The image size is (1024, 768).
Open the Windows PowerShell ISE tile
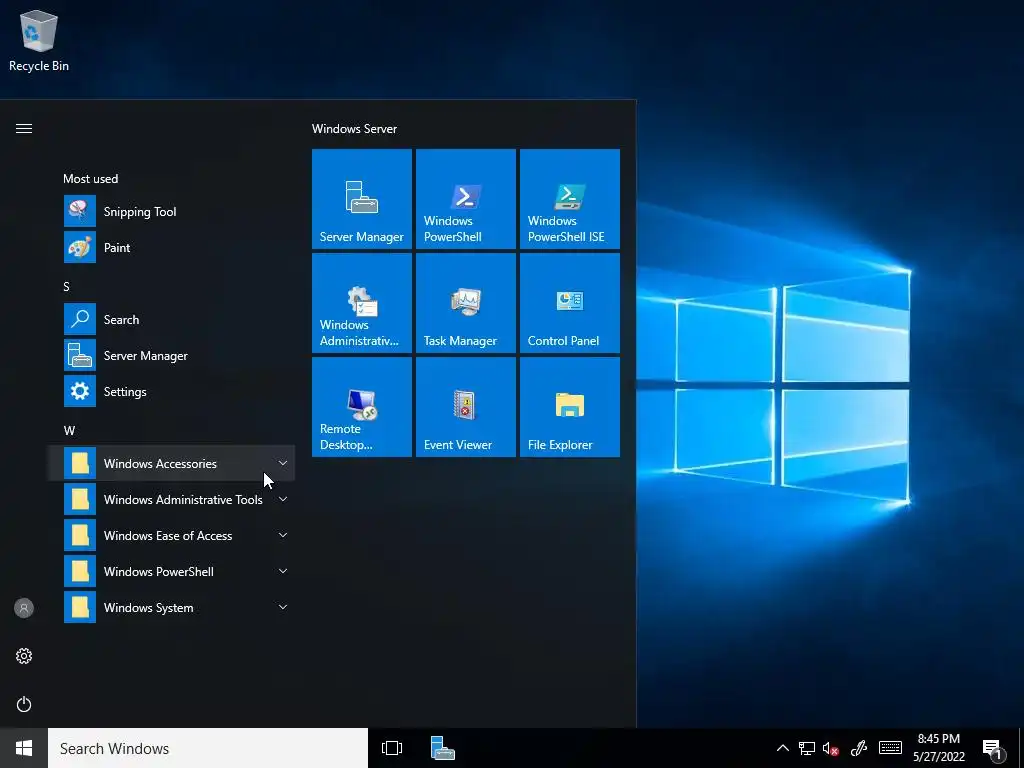[x=569, y=199]
